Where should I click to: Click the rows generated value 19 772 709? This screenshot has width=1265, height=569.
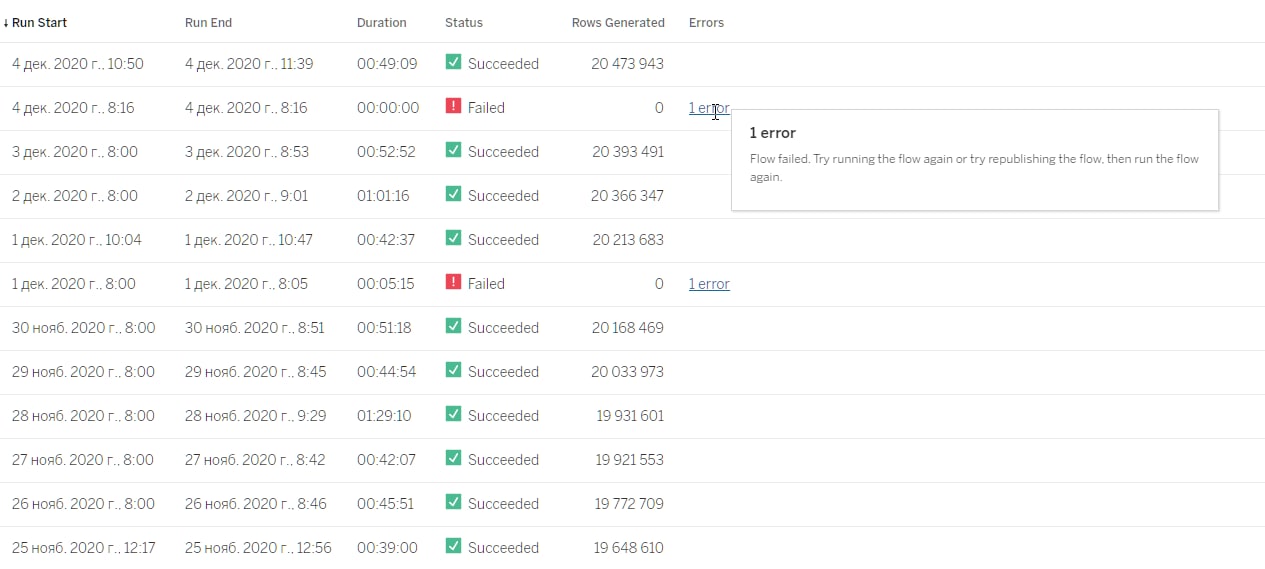[x=629, y=504]
